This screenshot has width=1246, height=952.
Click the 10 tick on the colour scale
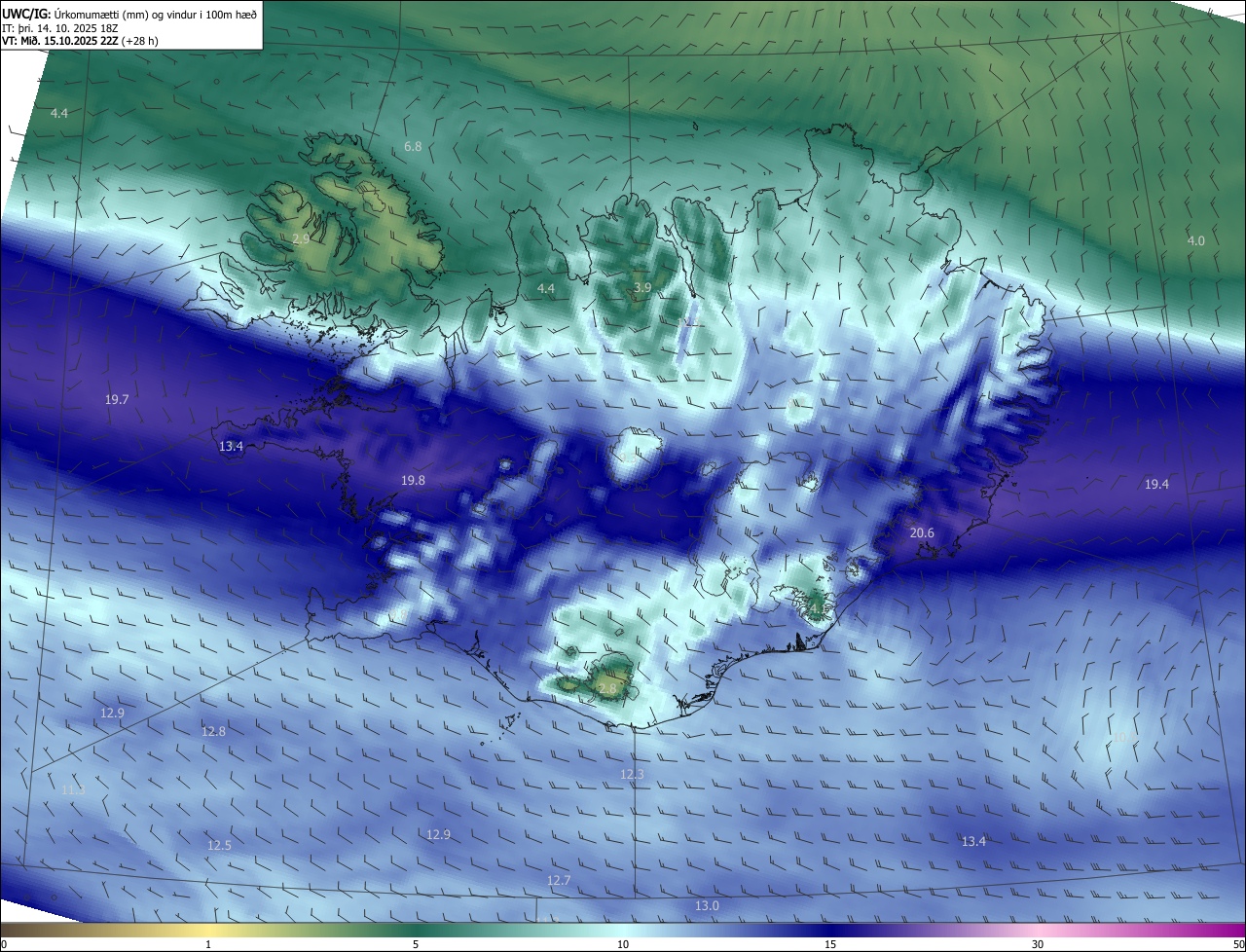click(x=623, y=944)
